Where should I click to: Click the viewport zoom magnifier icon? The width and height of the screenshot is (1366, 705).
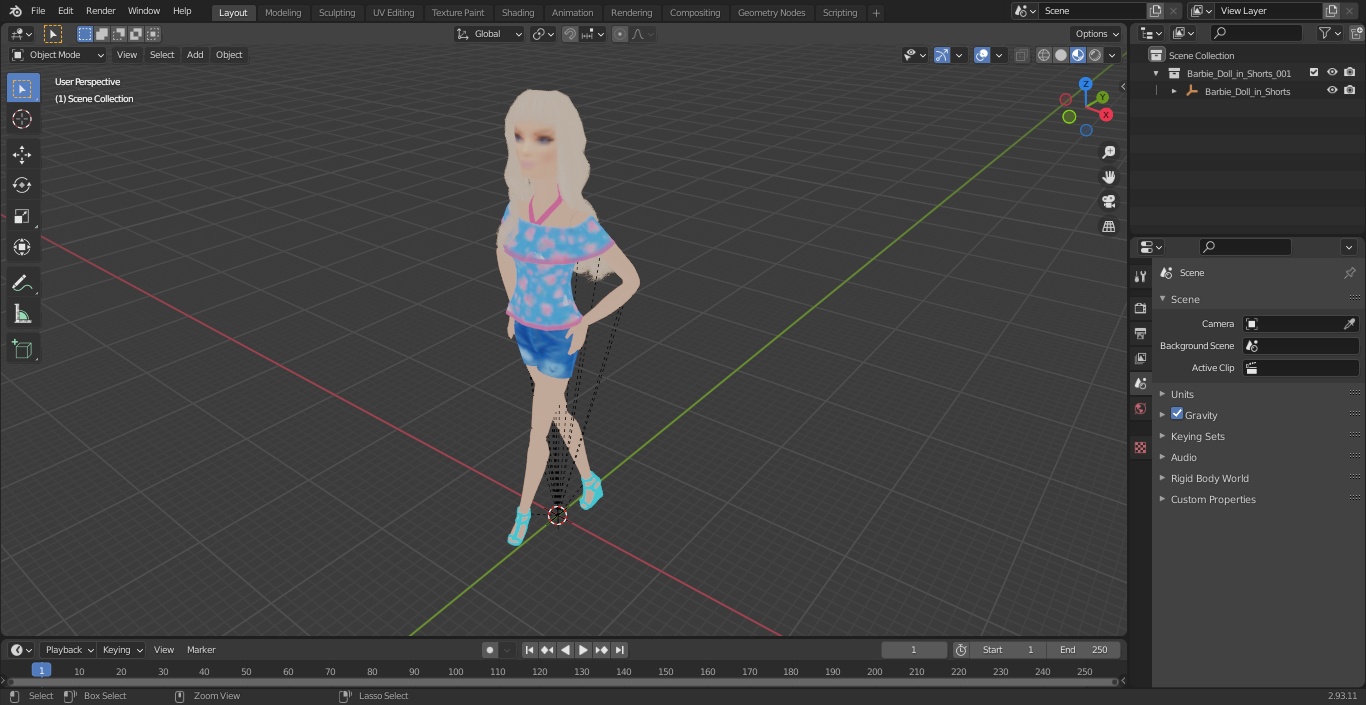tap(1108, 152)
